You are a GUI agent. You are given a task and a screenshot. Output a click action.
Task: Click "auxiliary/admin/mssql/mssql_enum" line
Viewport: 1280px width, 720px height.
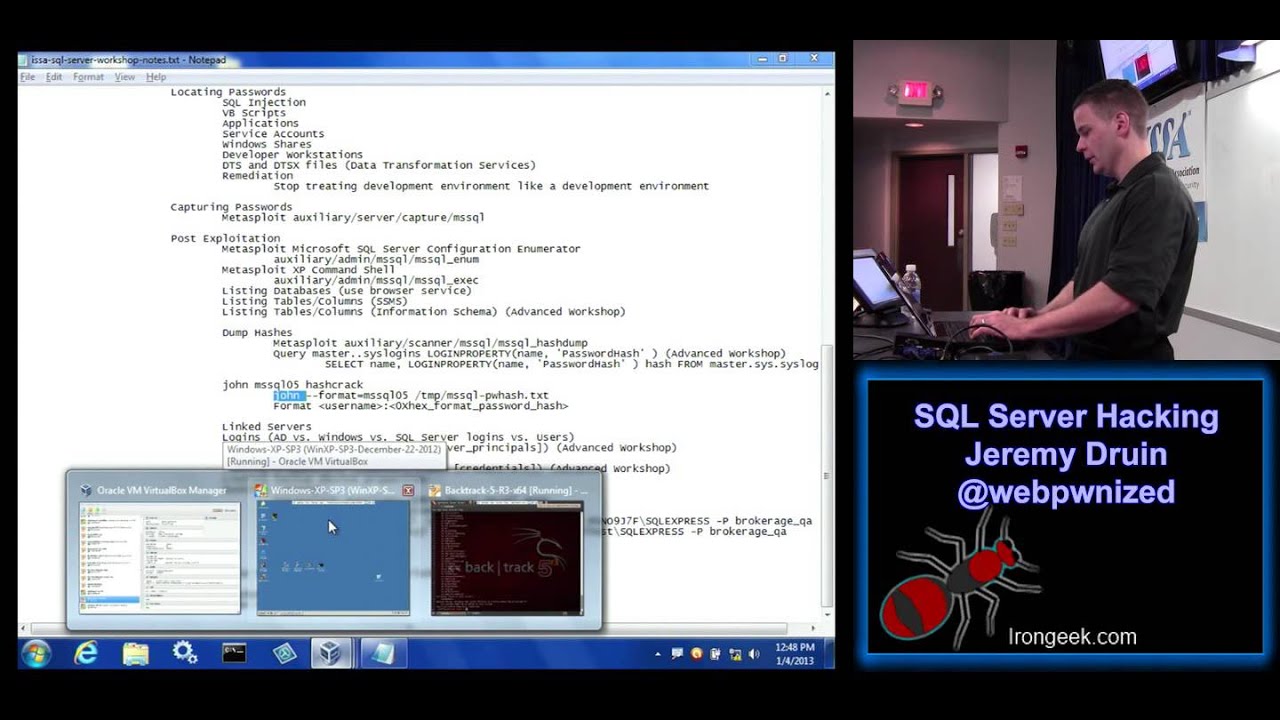pyautogui.click(x=376, y=259)
